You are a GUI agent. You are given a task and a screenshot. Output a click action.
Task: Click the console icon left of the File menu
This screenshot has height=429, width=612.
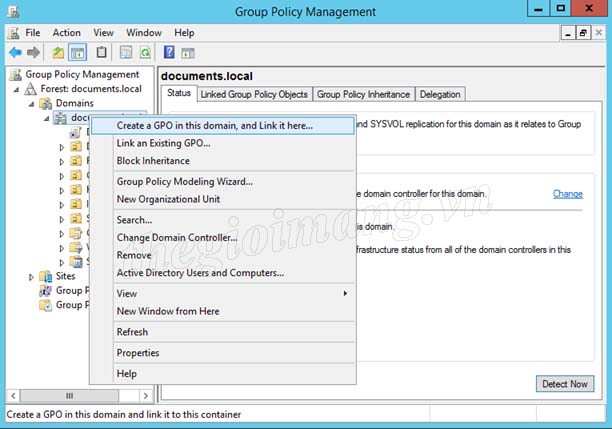point(14,33)
